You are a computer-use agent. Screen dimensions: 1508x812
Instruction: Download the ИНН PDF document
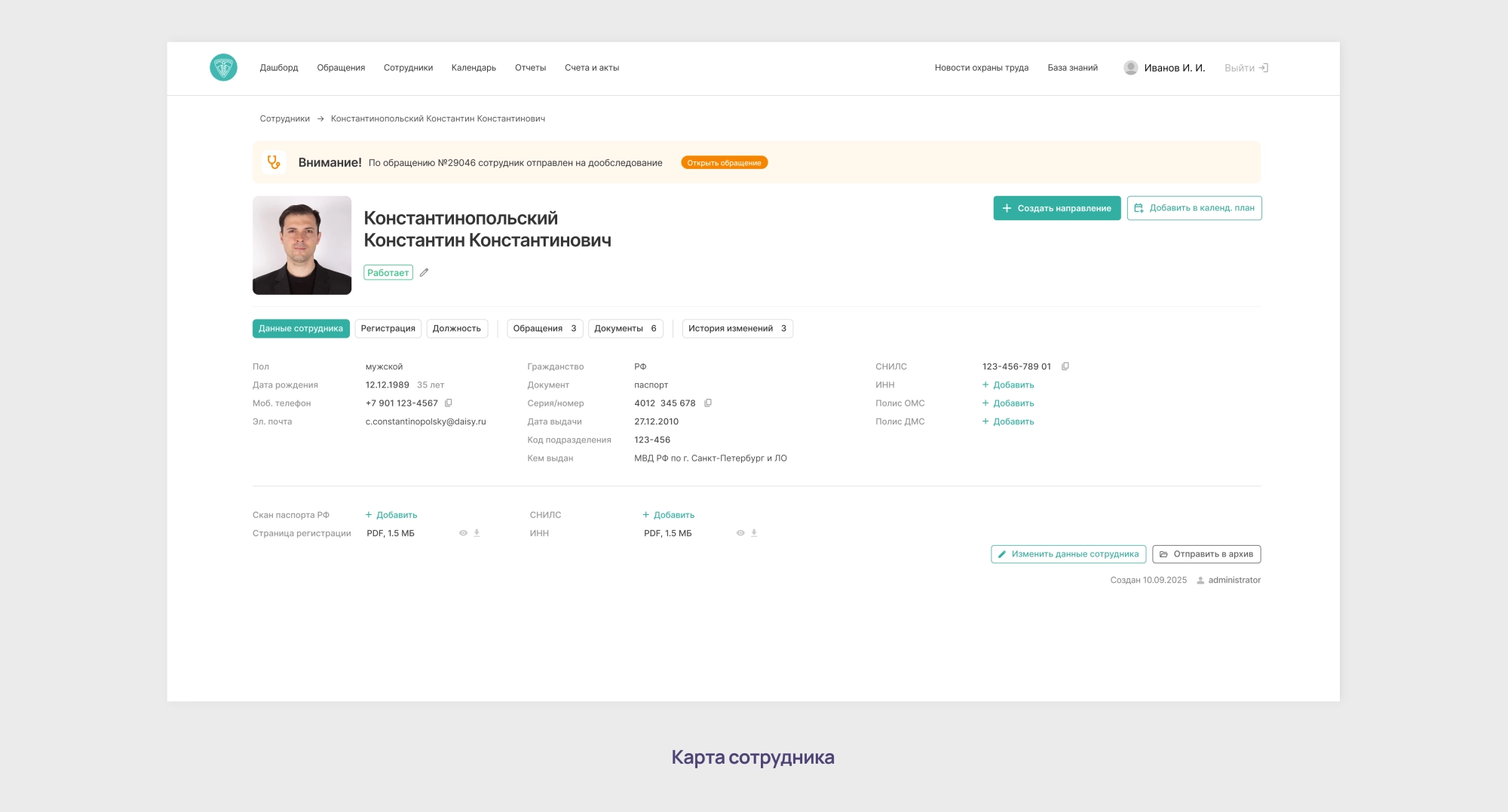point(754,533)
